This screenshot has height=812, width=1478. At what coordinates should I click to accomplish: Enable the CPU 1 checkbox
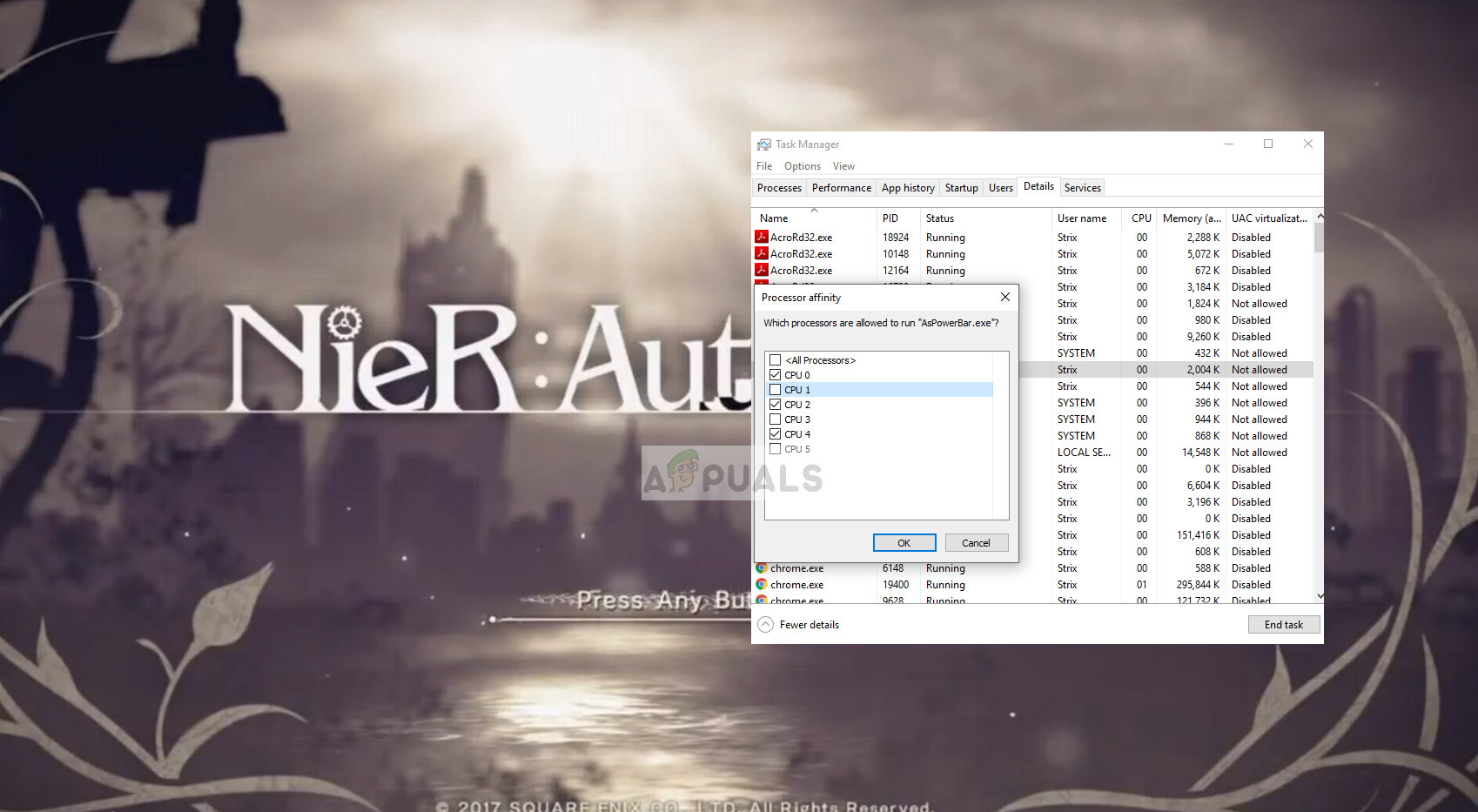776,389
